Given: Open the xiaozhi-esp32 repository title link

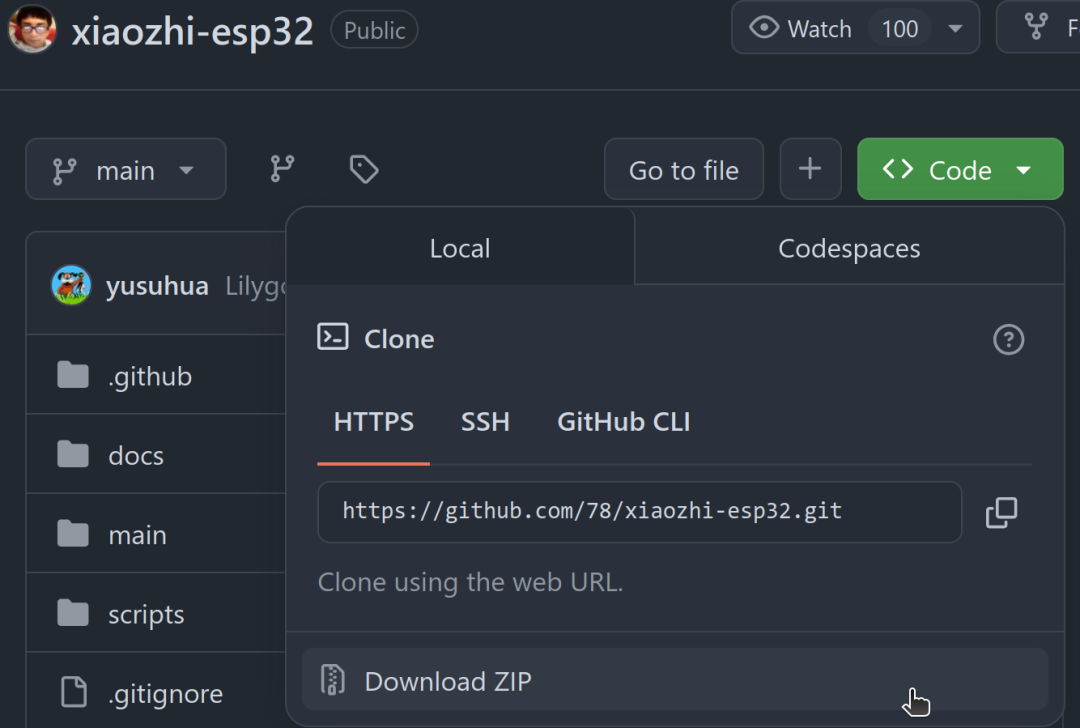Looking at the screenshot, I should tap(192, 31).
